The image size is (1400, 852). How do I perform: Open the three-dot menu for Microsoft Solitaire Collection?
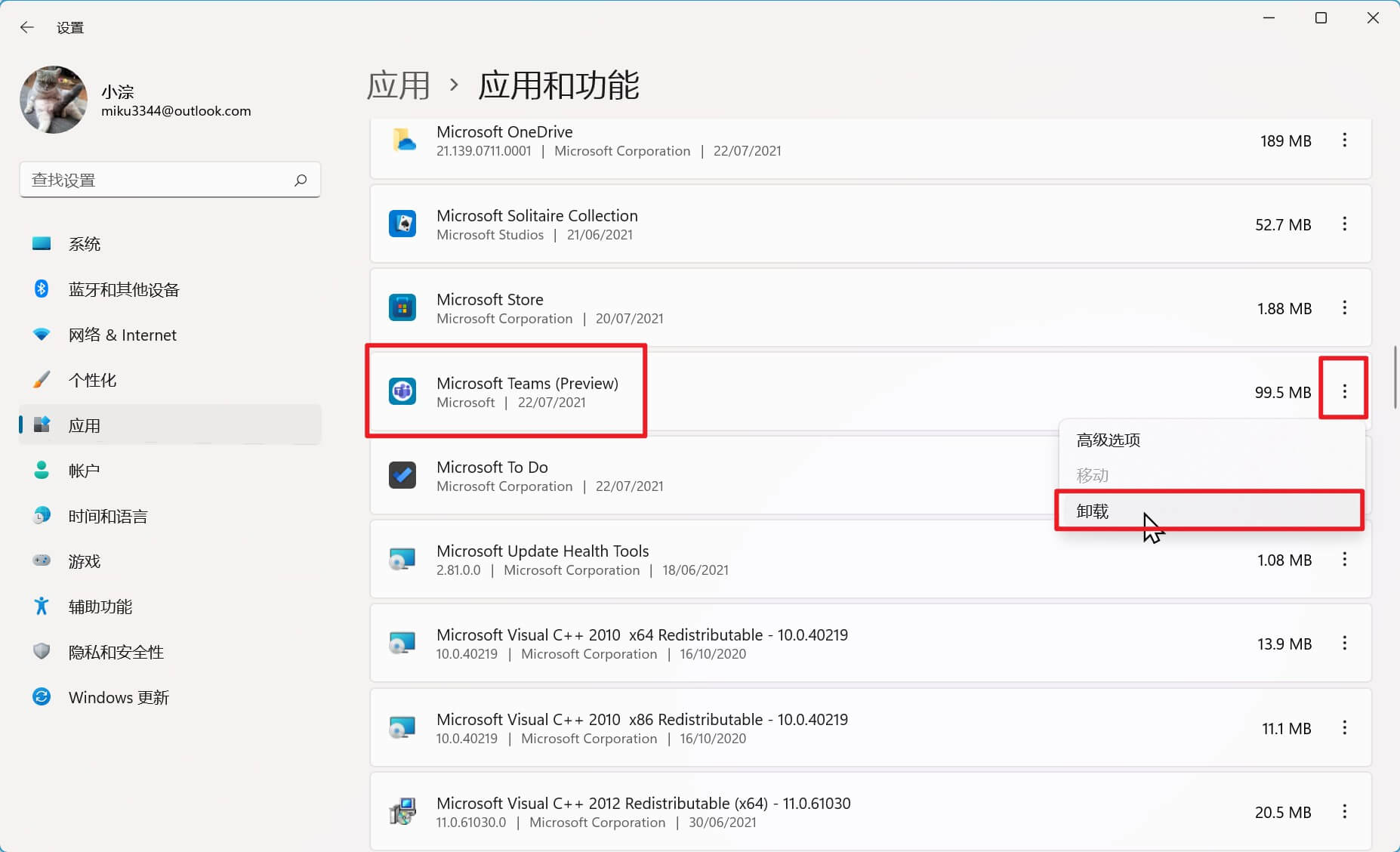[x=1345, y=224]
